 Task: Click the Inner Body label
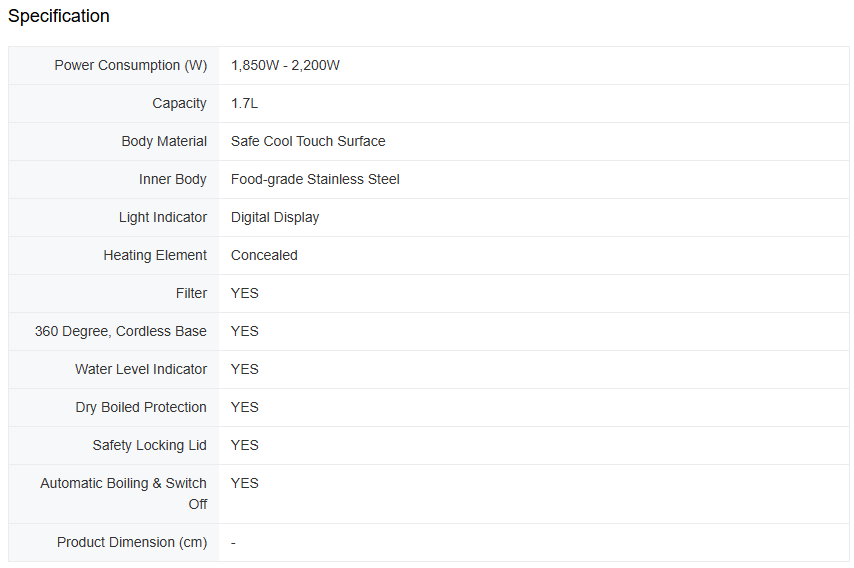point(173,179)
